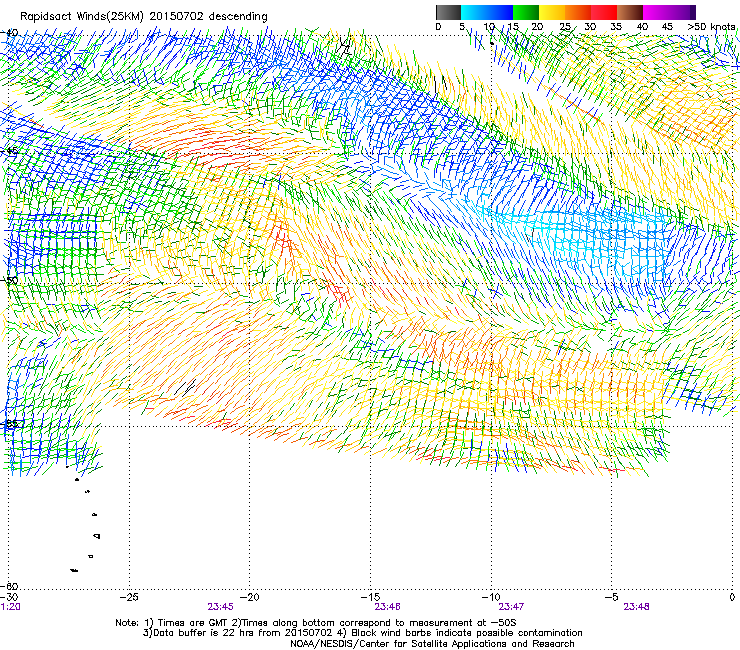Click the purple '23:47' time label
740x650 pixels.
click(x=512, y=607)
